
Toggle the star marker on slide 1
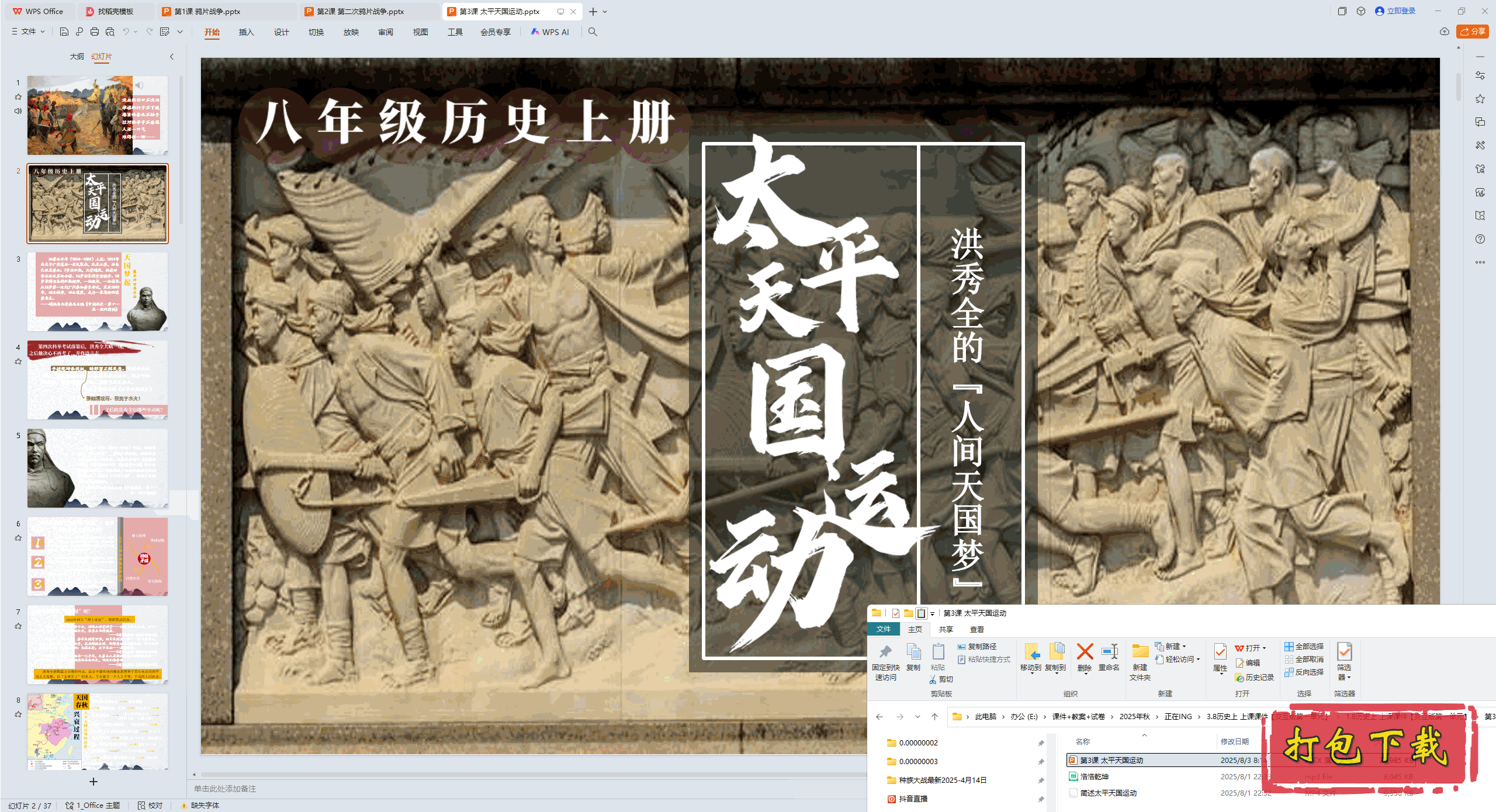18,97
